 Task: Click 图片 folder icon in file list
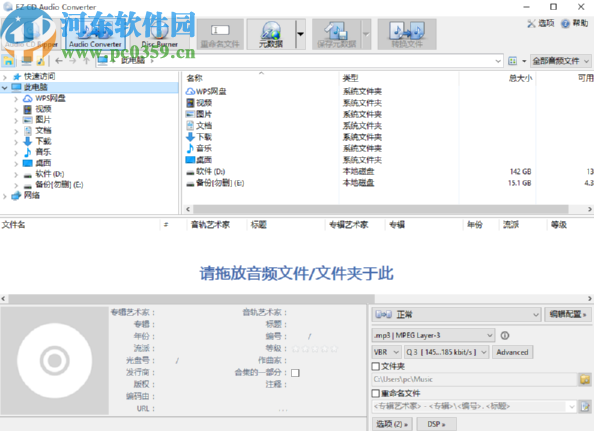(190, 114)
